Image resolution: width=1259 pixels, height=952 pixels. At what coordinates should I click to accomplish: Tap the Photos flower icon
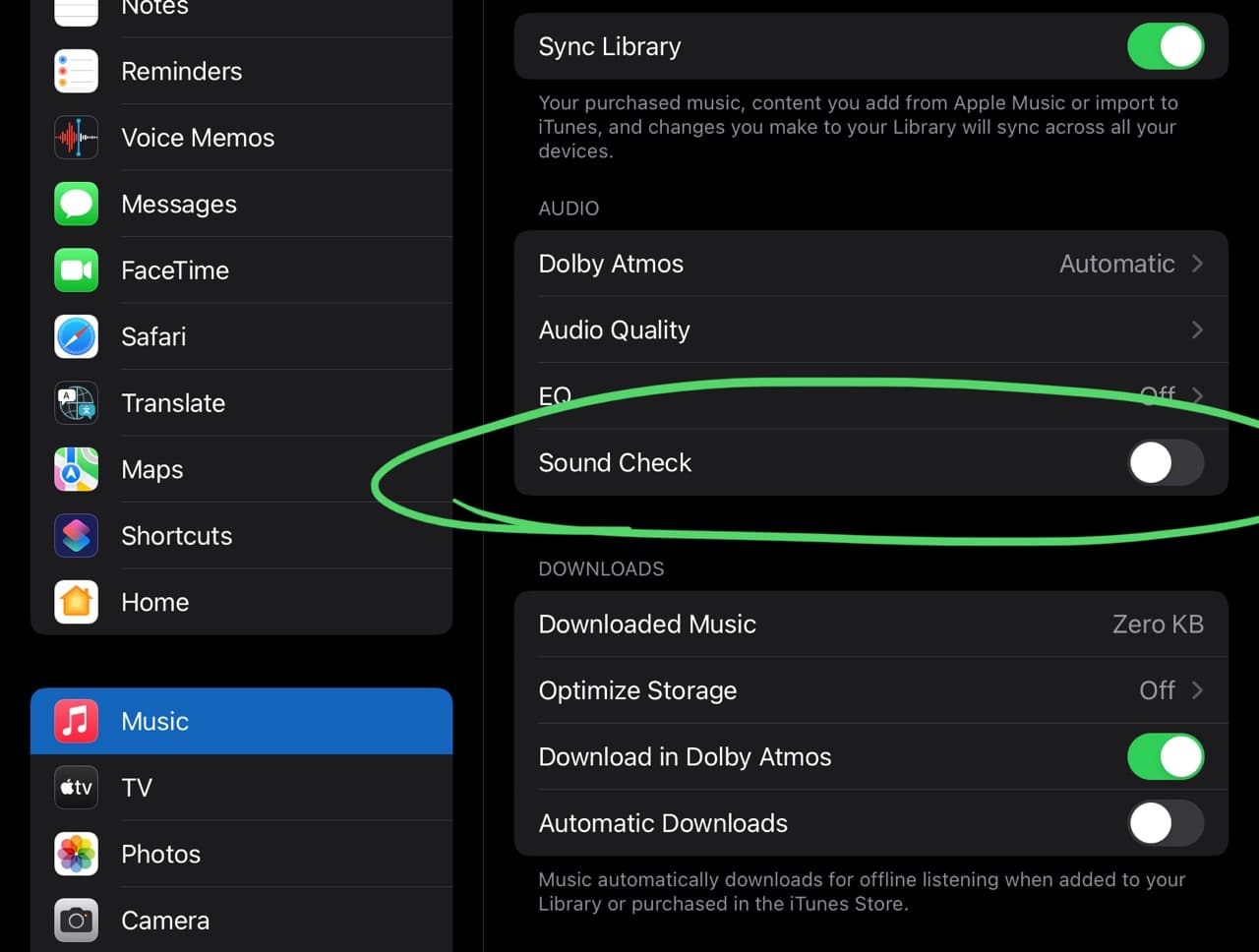[x=76, y=854]
